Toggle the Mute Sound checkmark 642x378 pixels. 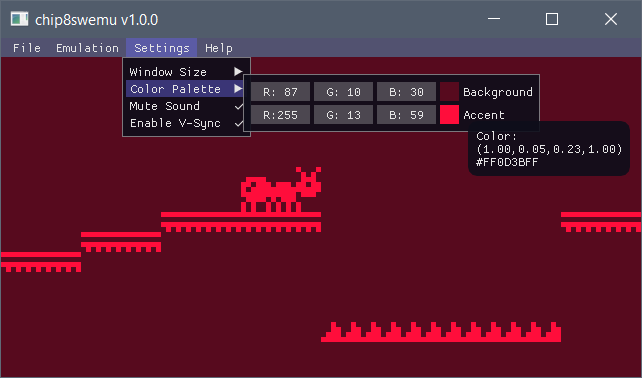pos(239,106)
